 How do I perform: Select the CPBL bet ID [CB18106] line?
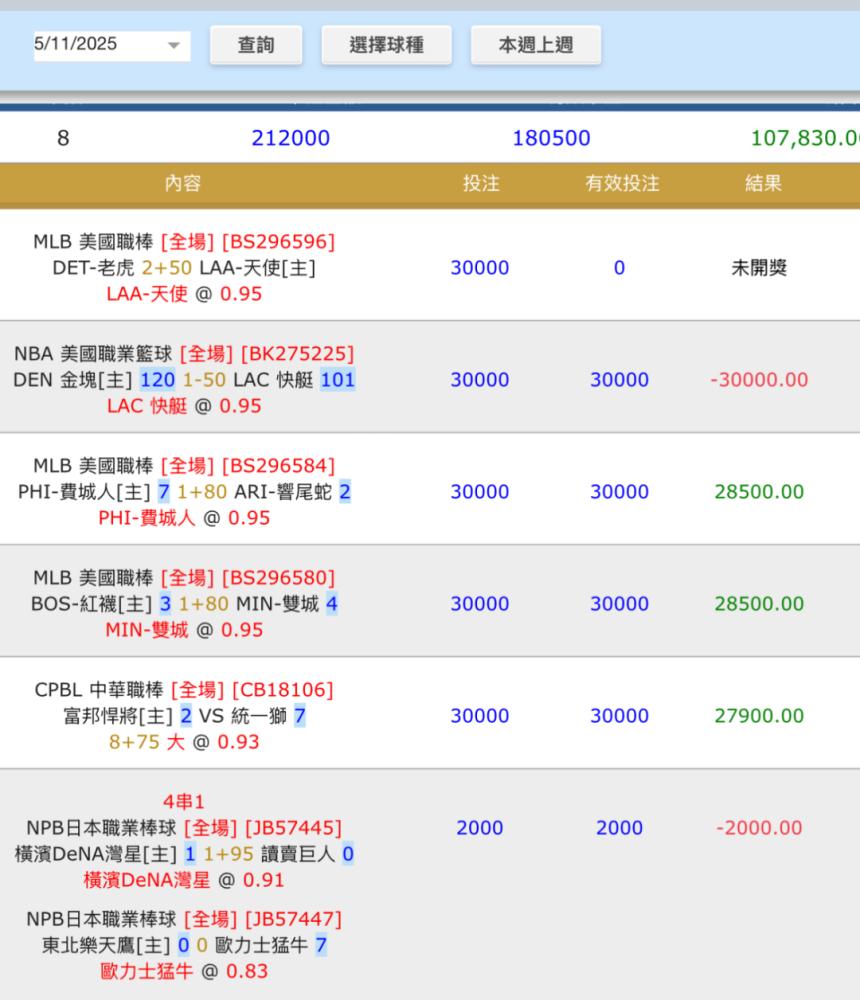click(x=184, y=691)
